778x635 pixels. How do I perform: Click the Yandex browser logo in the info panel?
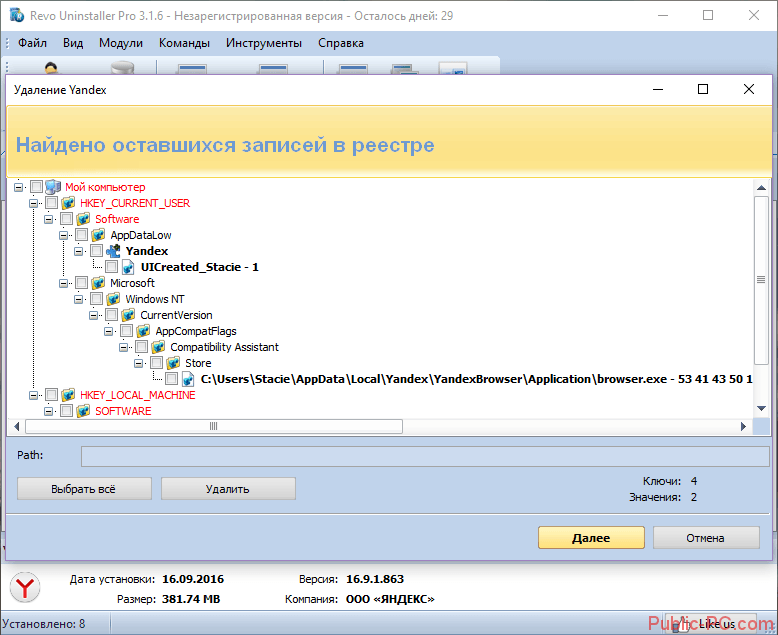25,588
